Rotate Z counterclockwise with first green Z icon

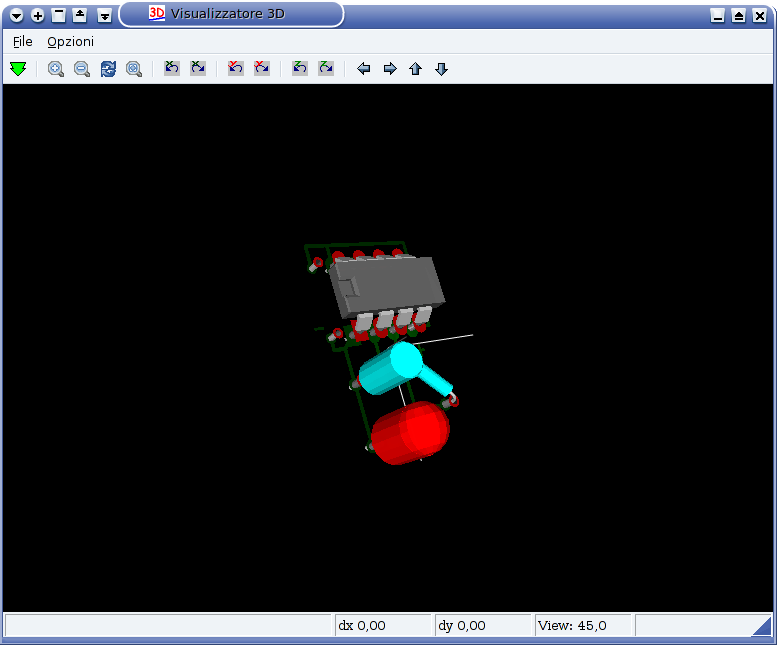pos(300,67)
